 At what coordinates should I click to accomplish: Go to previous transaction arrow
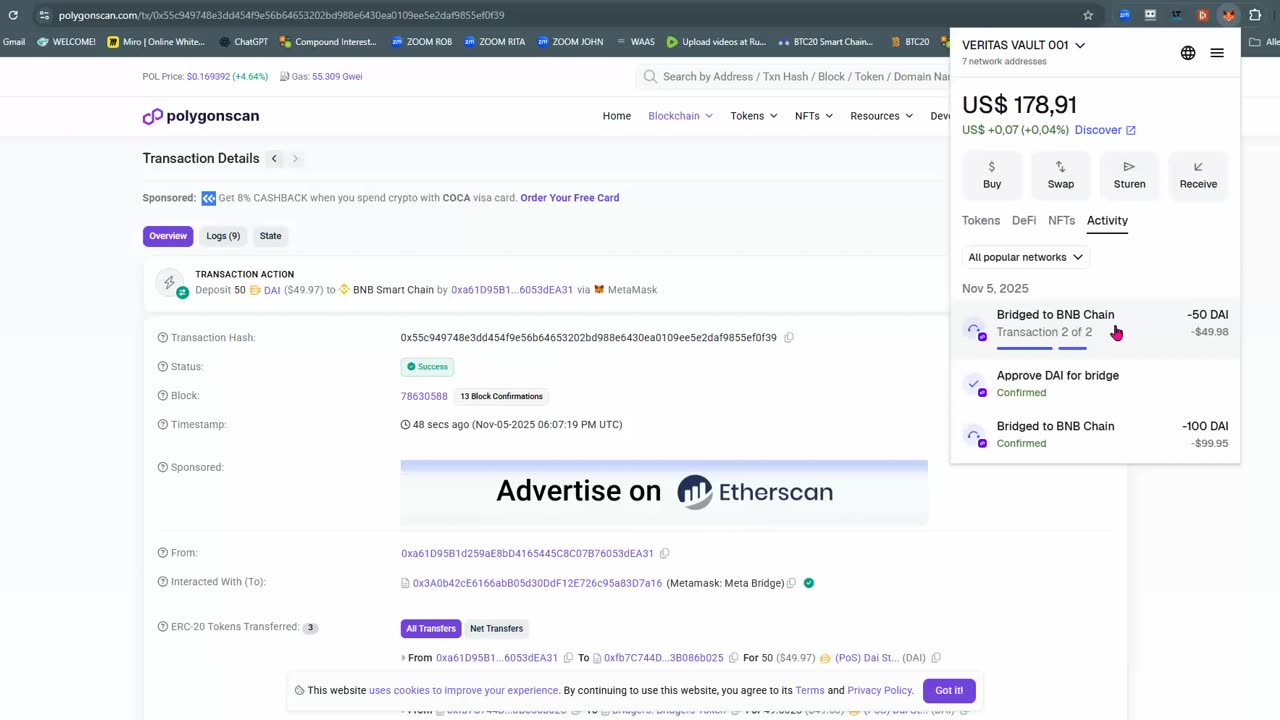pyautogui.click(x=274, y=159)
